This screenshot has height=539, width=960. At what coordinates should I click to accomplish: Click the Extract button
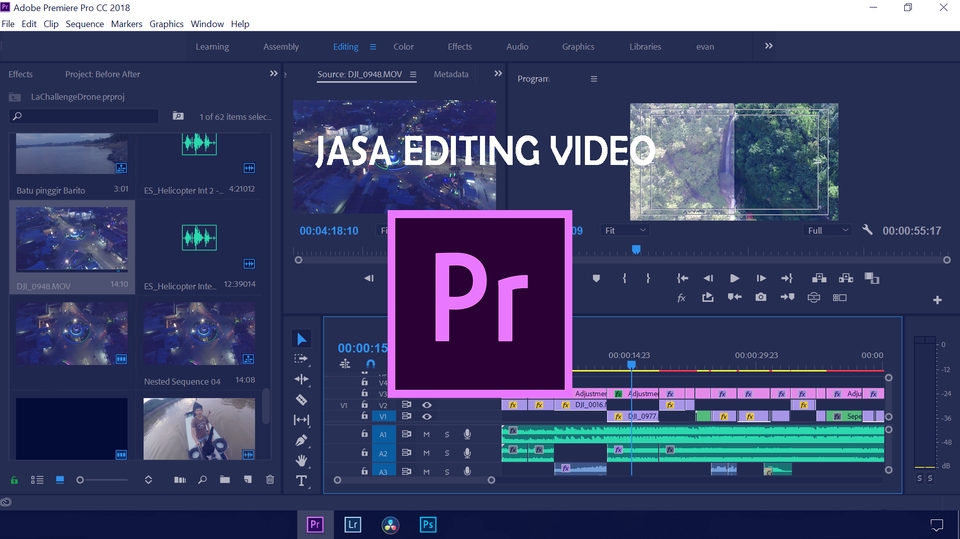pos(846,278)
